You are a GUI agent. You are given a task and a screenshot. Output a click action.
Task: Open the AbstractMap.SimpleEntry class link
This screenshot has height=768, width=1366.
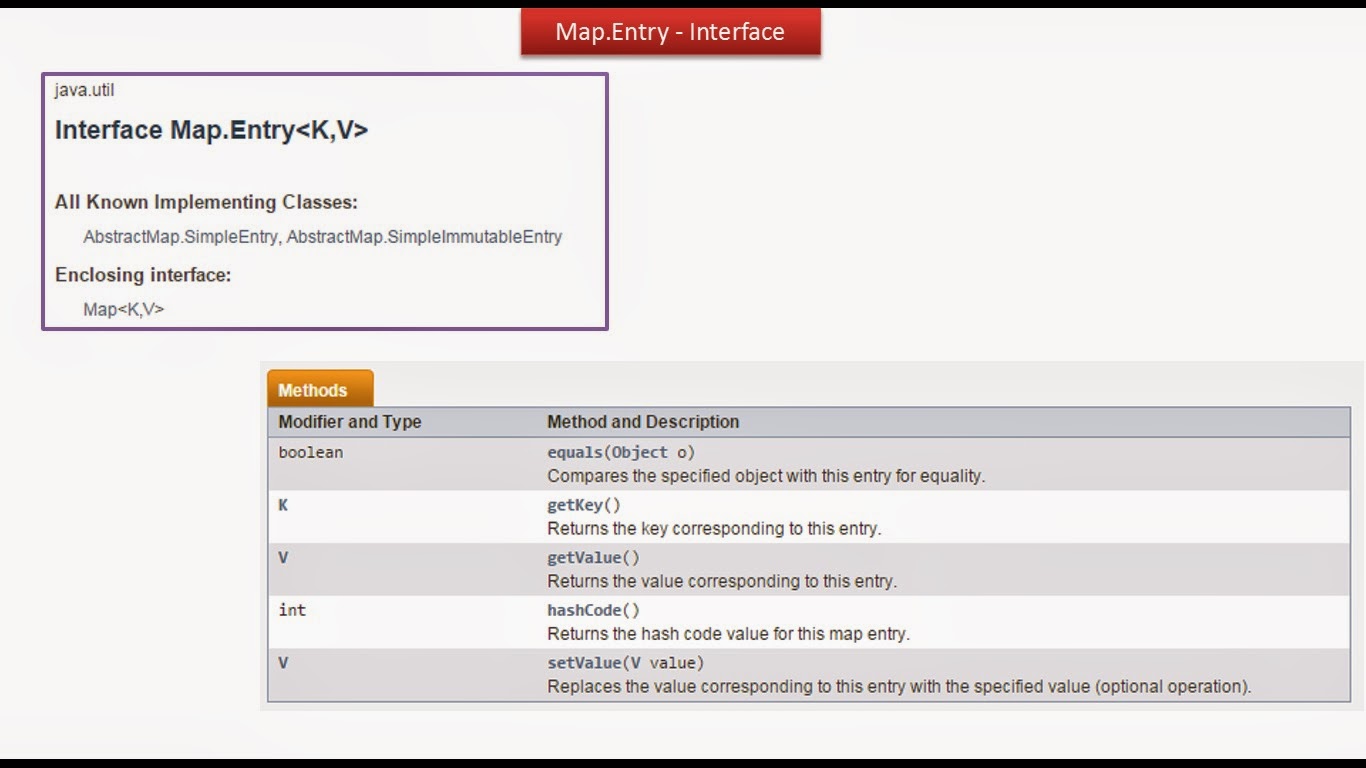click(178, 237)
